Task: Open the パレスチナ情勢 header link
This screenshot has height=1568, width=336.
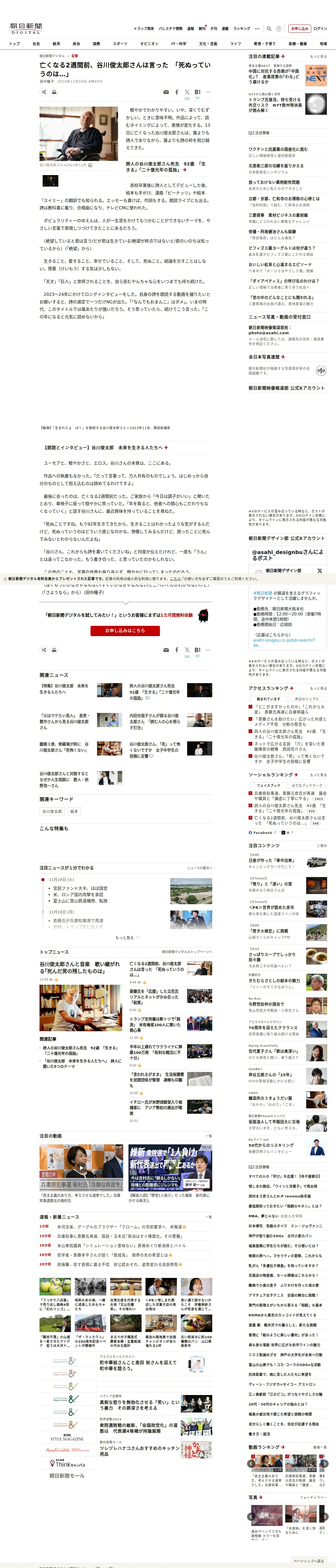Action: coord(171,28)
